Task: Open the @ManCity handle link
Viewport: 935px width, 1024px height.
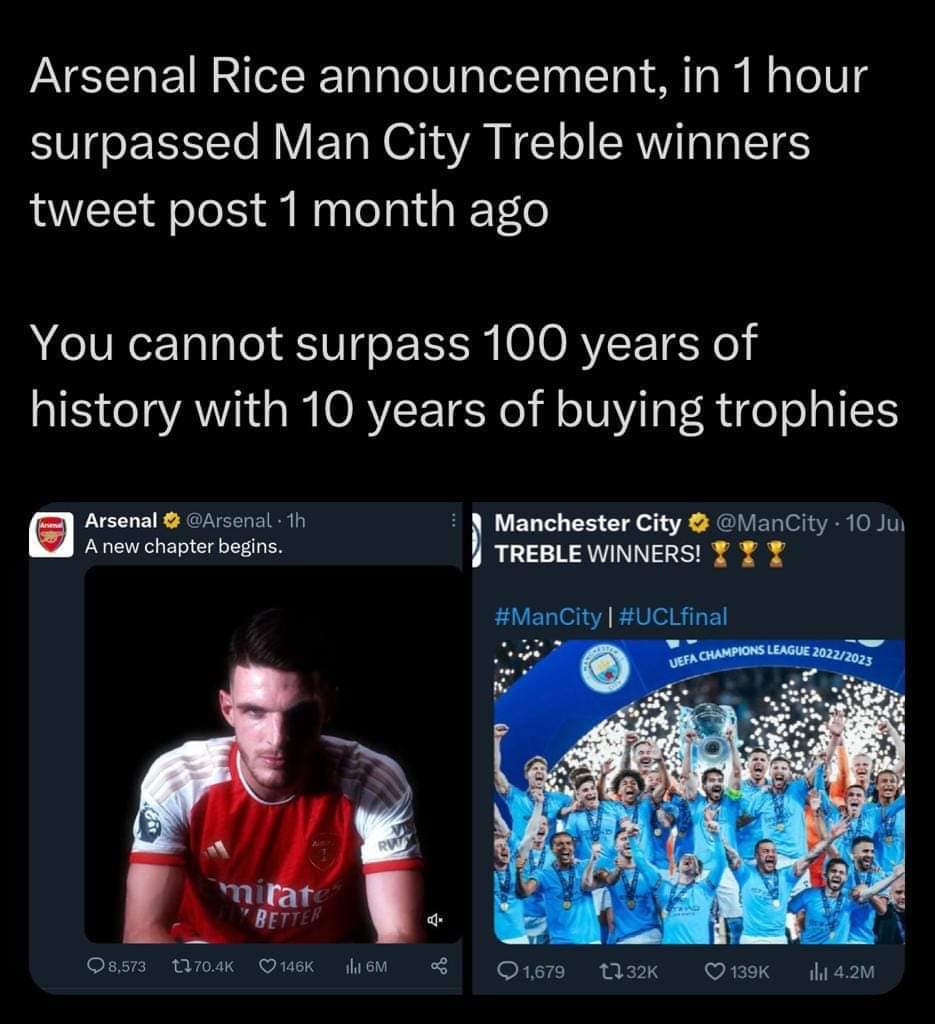Action: 769,523
